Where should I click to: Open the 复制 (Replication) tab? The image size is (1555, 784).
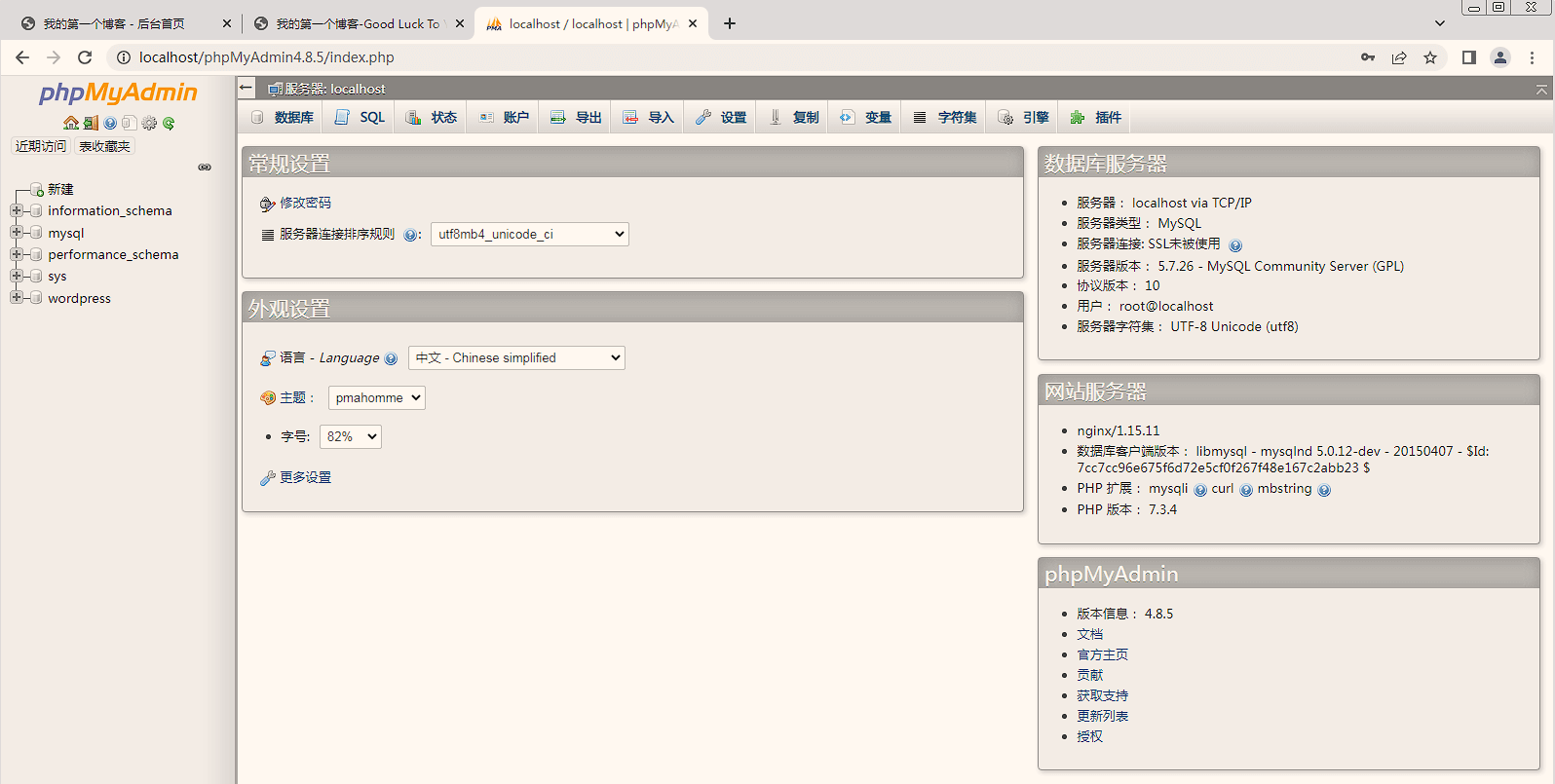point(794,117)
